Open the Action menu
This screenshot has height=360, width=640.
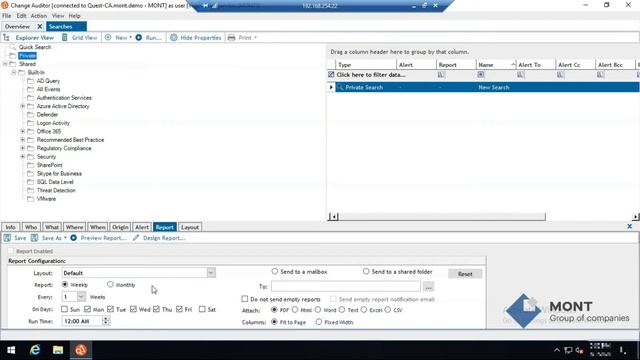coord(39,16)
